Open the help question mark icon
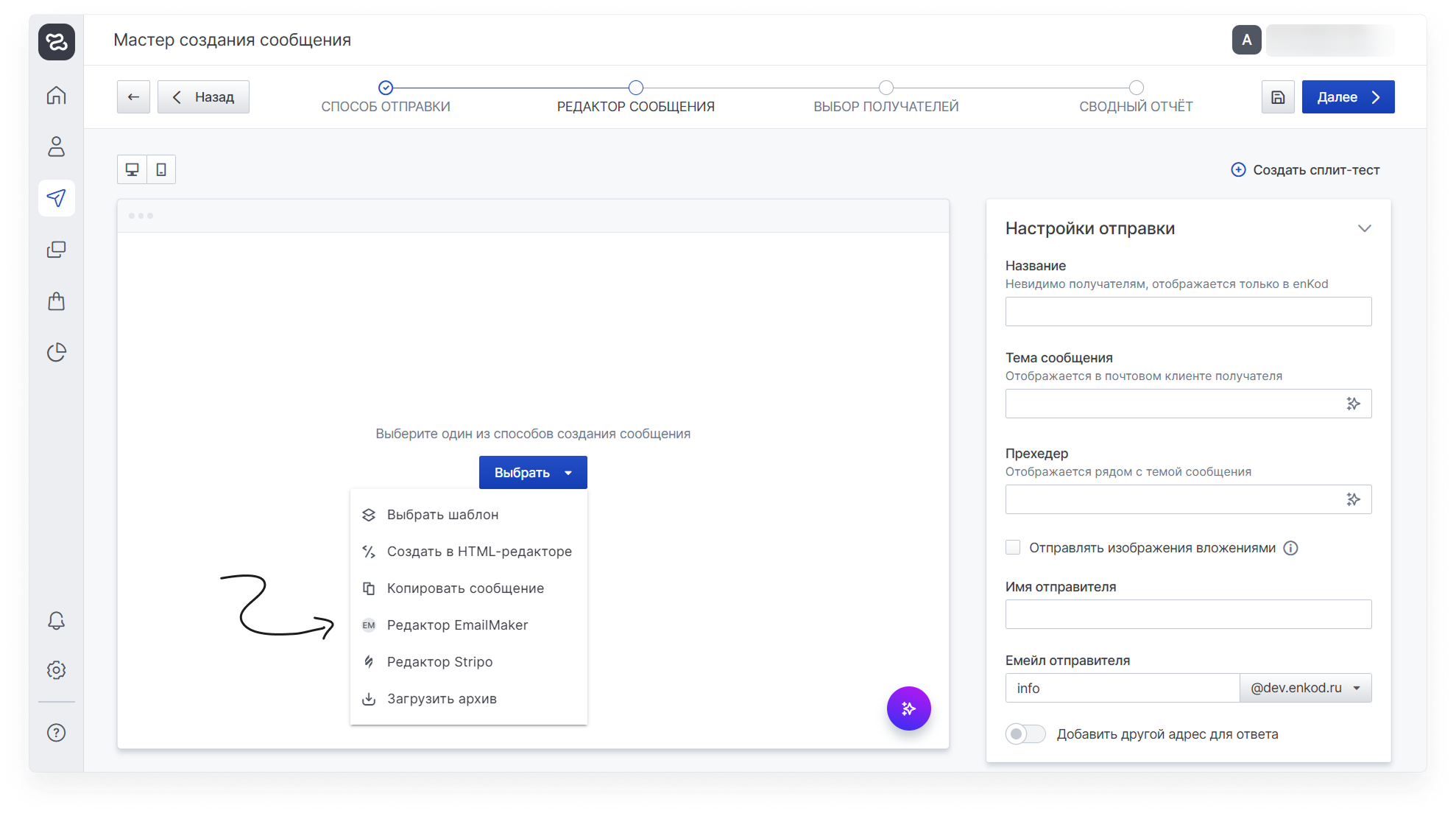This screenshot has height=816, width=1456. click(x=57, y=733)
